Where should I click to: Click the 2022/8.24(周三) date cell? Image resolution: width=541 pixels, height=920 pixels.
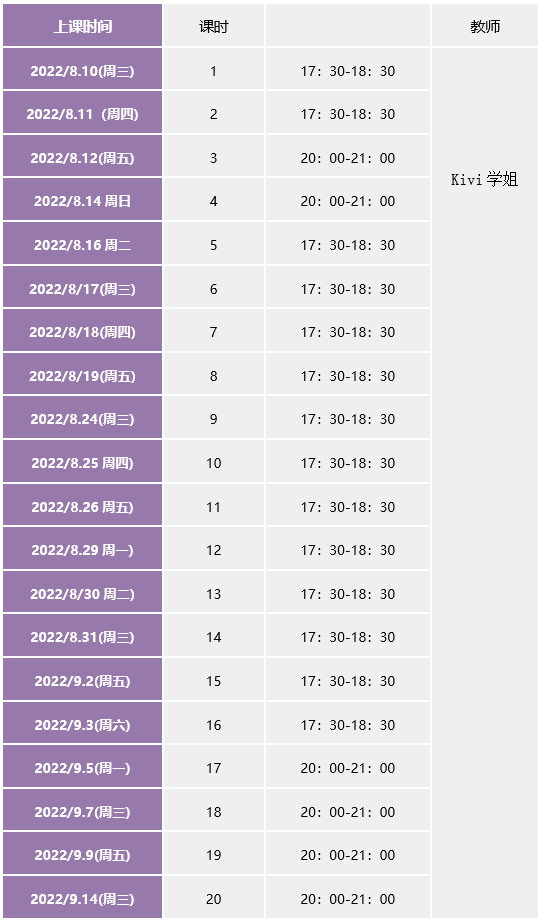pyautogui.click(x=82, y=418)
